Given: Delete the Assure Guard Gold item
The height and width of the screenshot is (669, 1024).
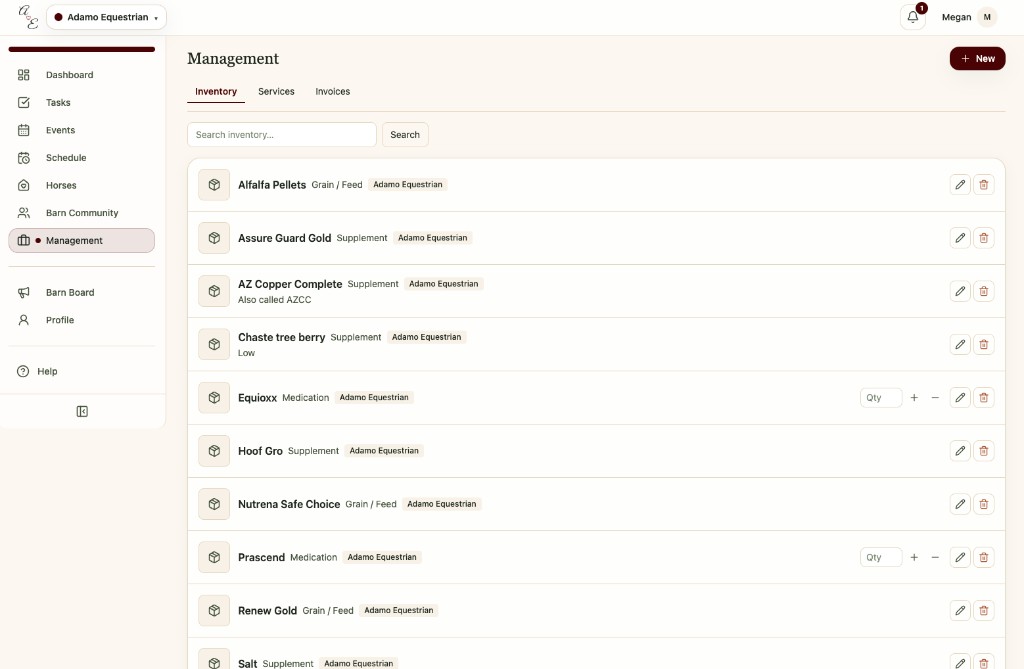Looking at the screenshot, I should point(984,238).
